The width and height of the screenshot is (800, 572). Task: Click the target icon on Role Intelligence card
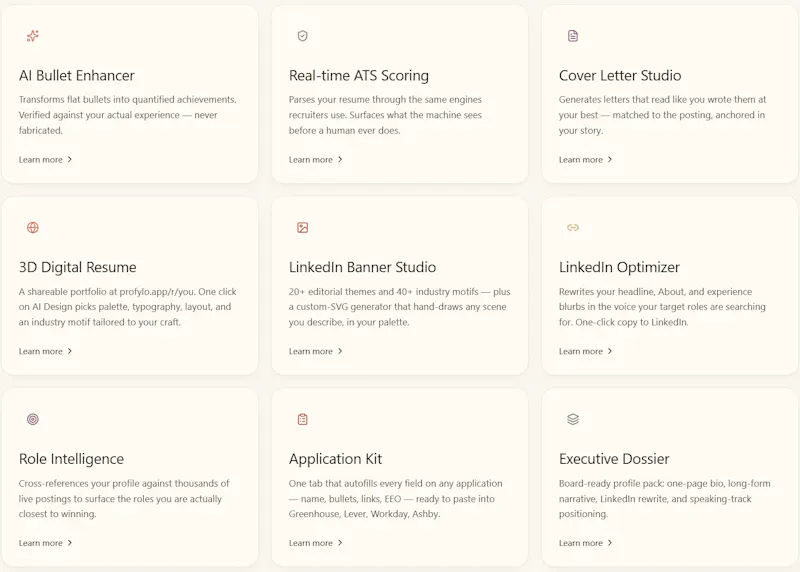tap(33, 419)
